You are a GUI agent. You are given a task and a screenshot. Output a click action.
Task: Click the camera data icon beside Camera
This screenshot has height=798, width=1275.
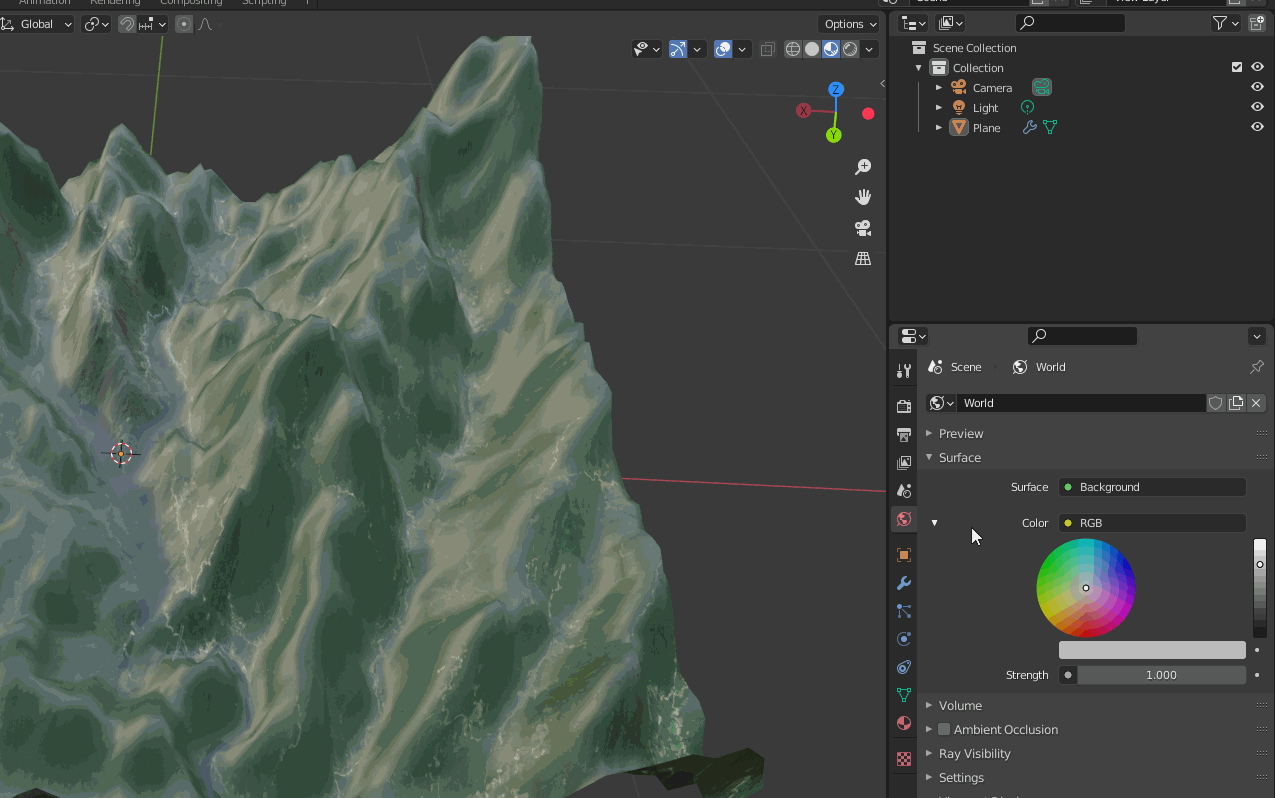(1042, 87)
